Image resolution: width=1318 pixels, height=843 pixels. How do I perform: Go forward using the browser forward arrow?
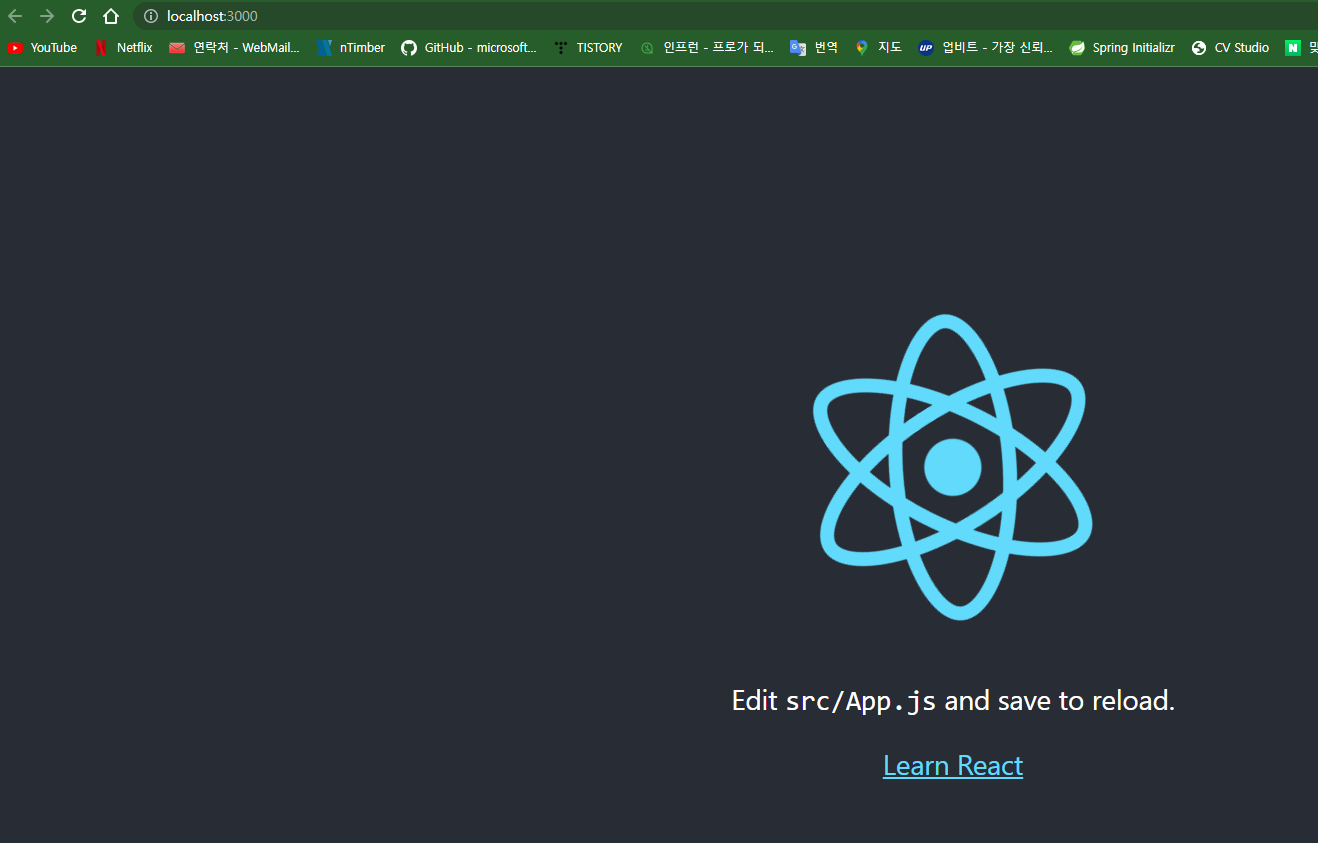47,16
